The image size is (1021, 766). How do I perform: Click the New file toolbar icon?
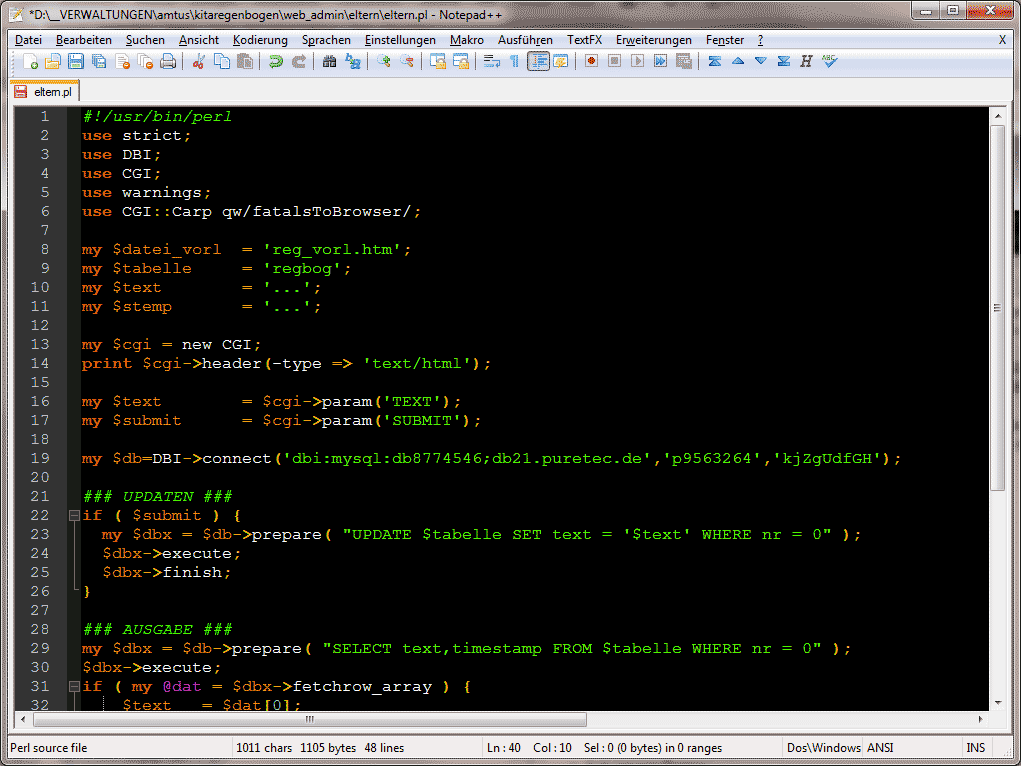30,62
